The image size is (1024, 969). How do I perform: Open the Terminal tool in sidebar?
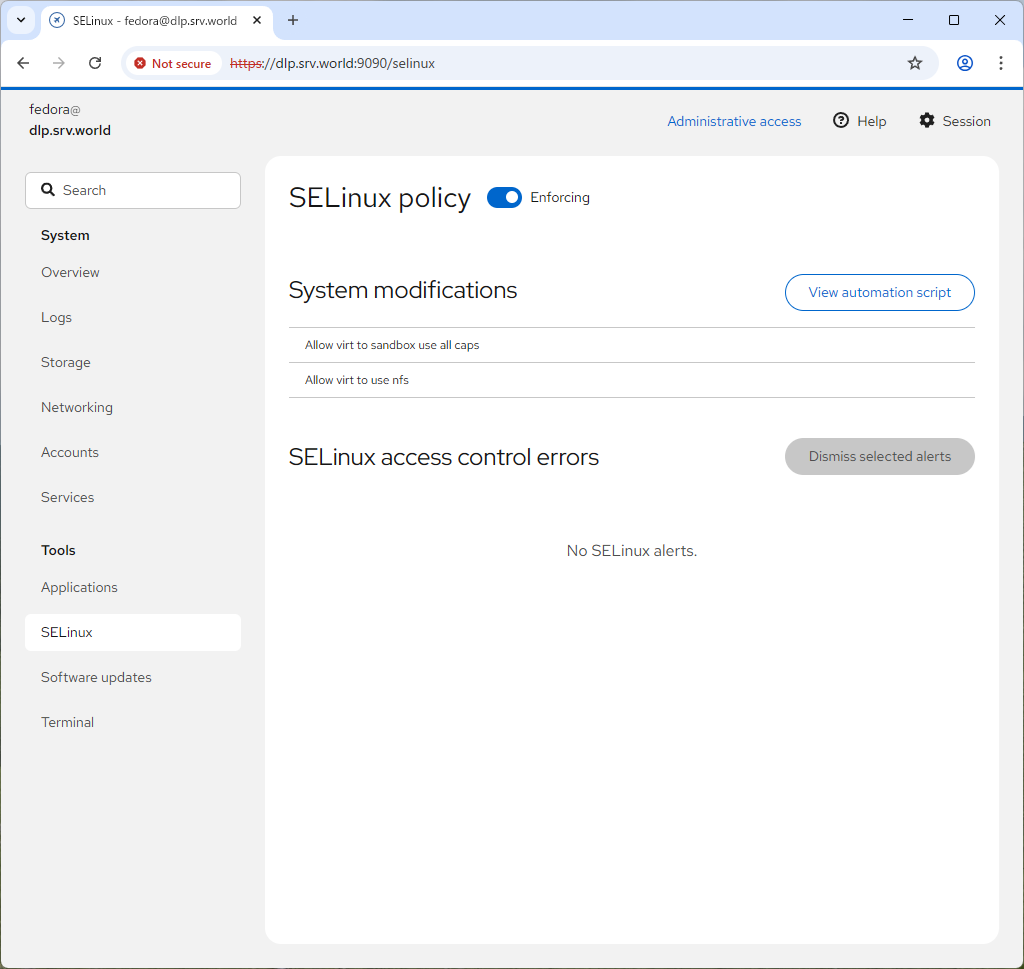(x=68, y=722)
